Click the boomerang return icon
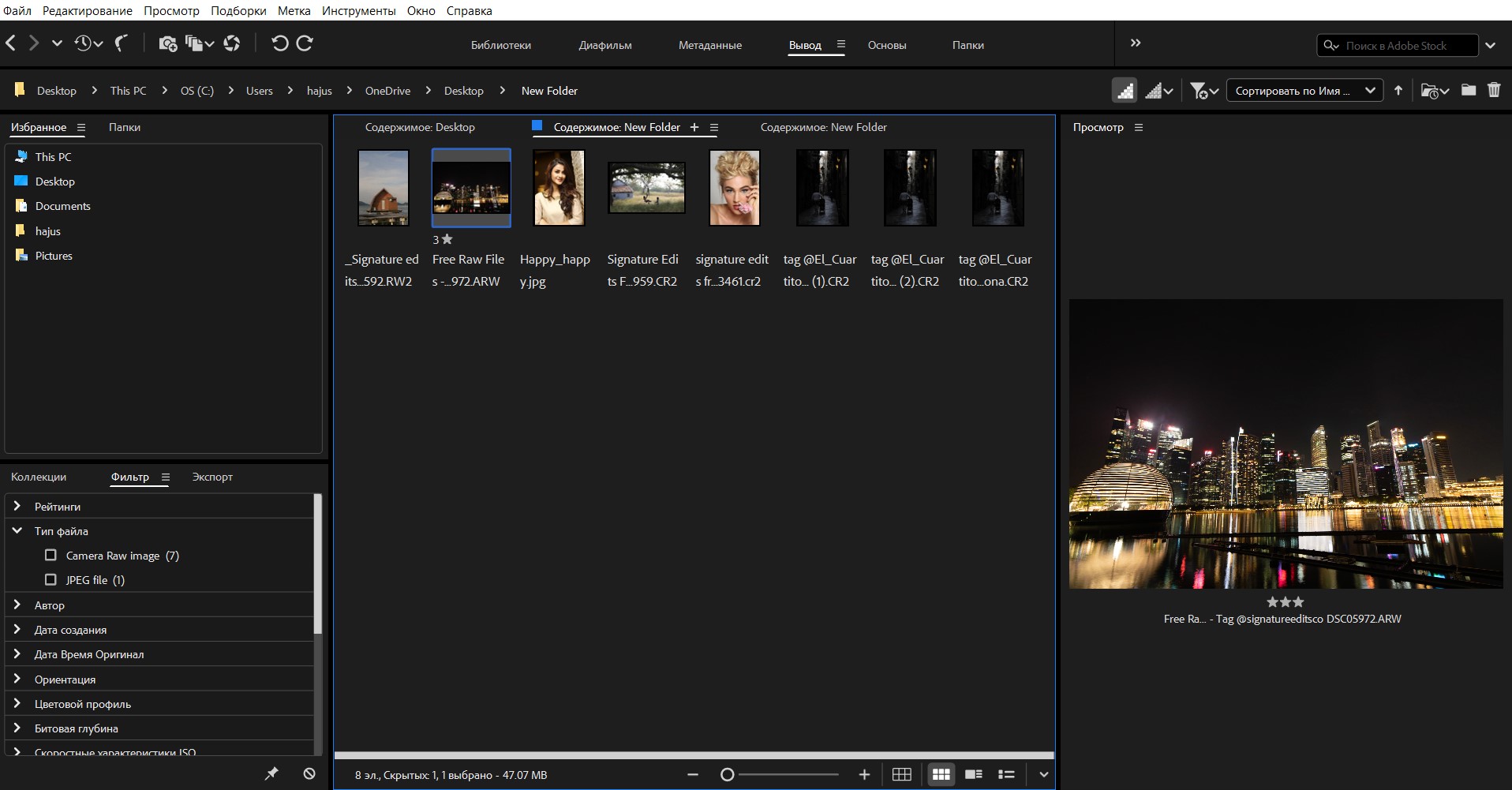 [122, 43]
